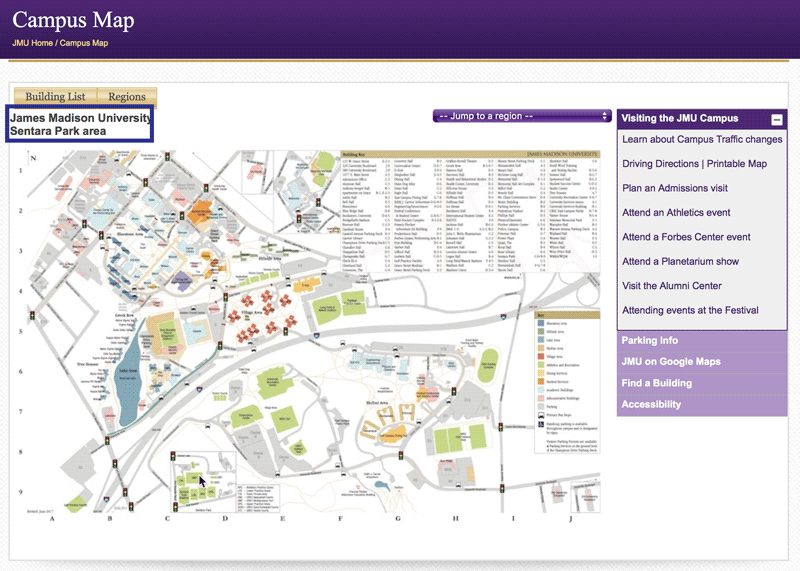
Task: Click the Greek Row label on the map
Action: pos(124,316)
